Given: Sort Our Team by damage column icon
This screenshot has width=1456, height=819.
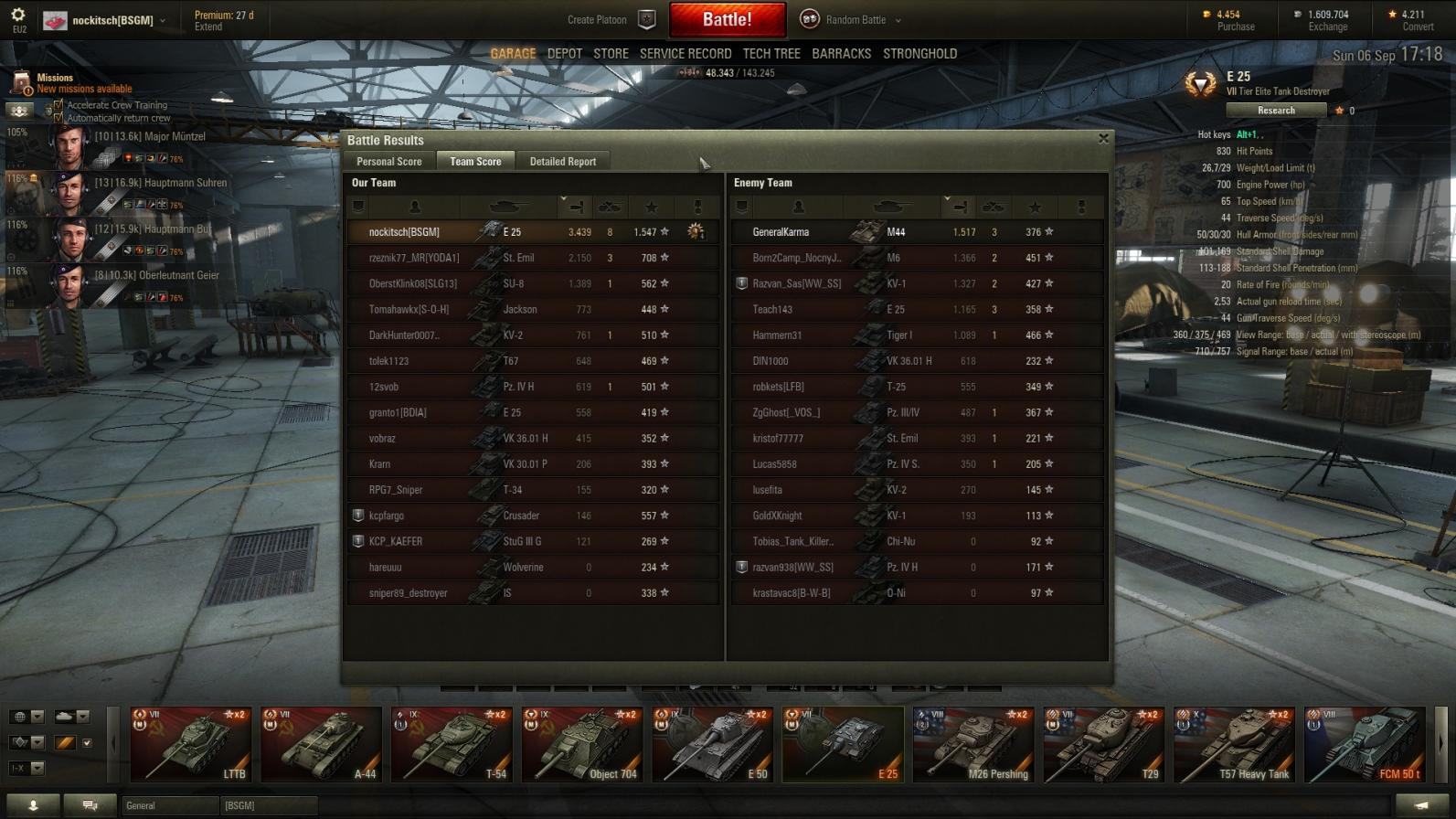Looking at the screenshot, I should tap(577, 207).
